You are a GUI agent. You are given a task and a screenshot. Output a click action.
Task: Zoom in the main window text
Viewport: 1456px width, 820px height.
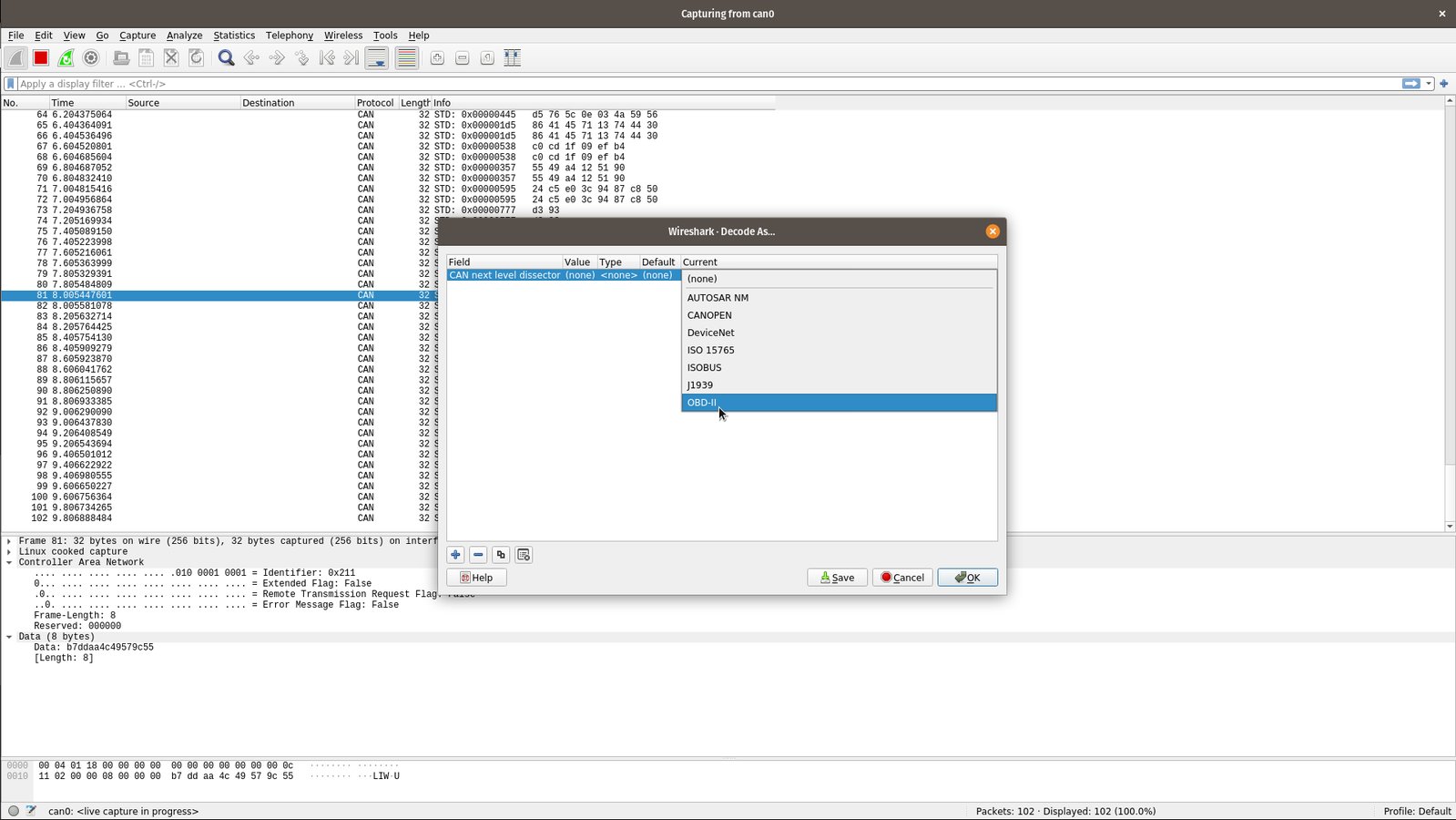(x=437, y=58)
